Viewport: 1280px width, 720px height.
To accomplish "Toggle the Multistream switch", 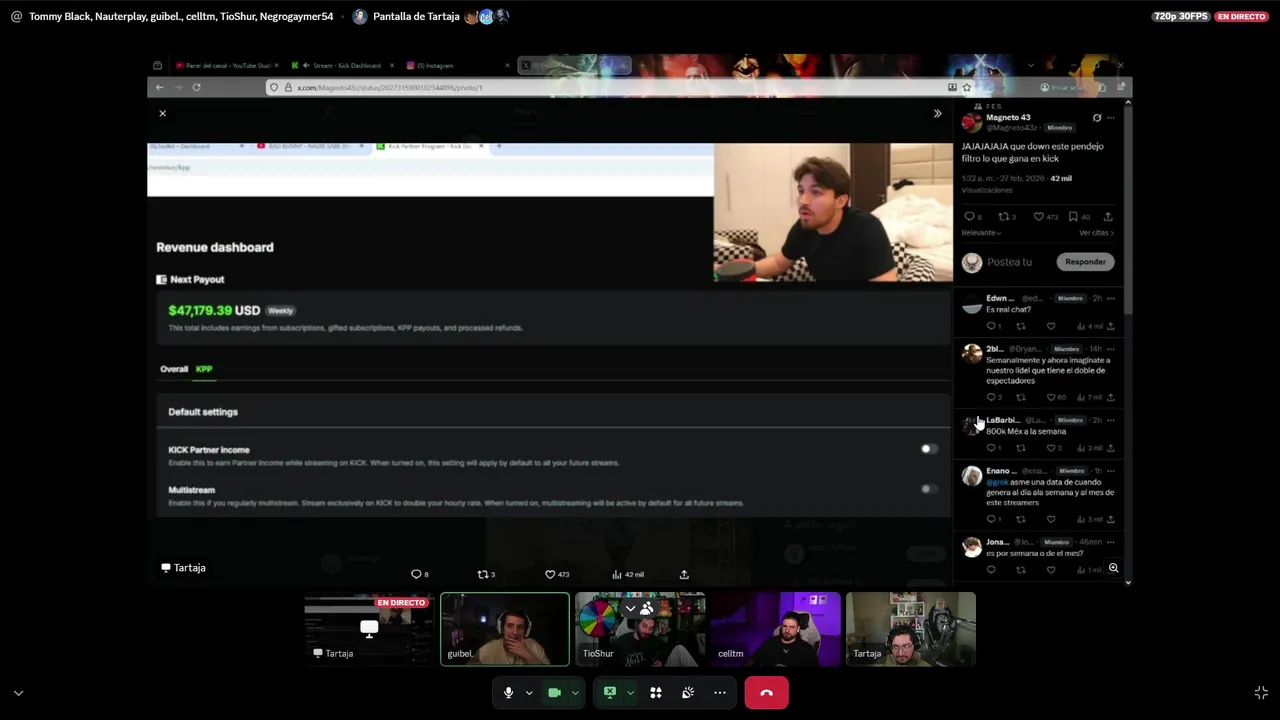I will [x=929, y=489].
